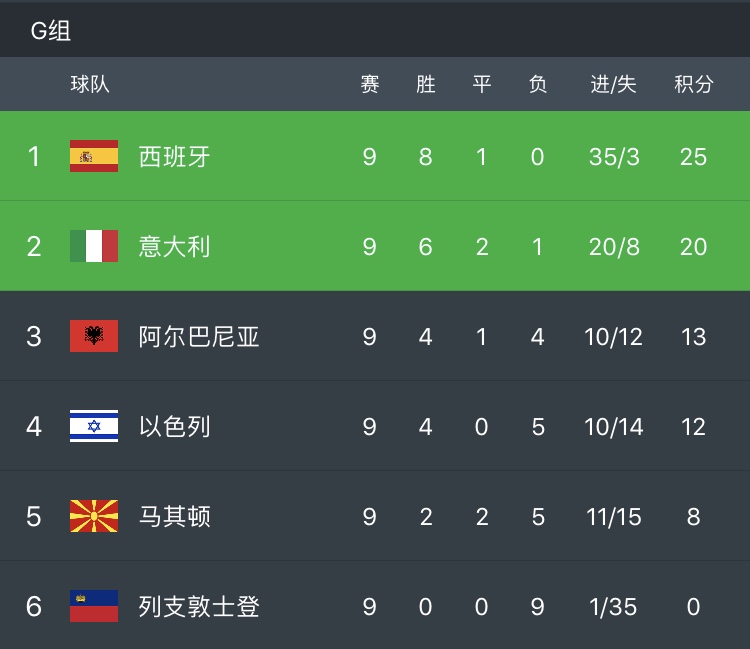Open the 意大利 team link
This screenshot has height=649, width=750.
(x=174, y=247)
